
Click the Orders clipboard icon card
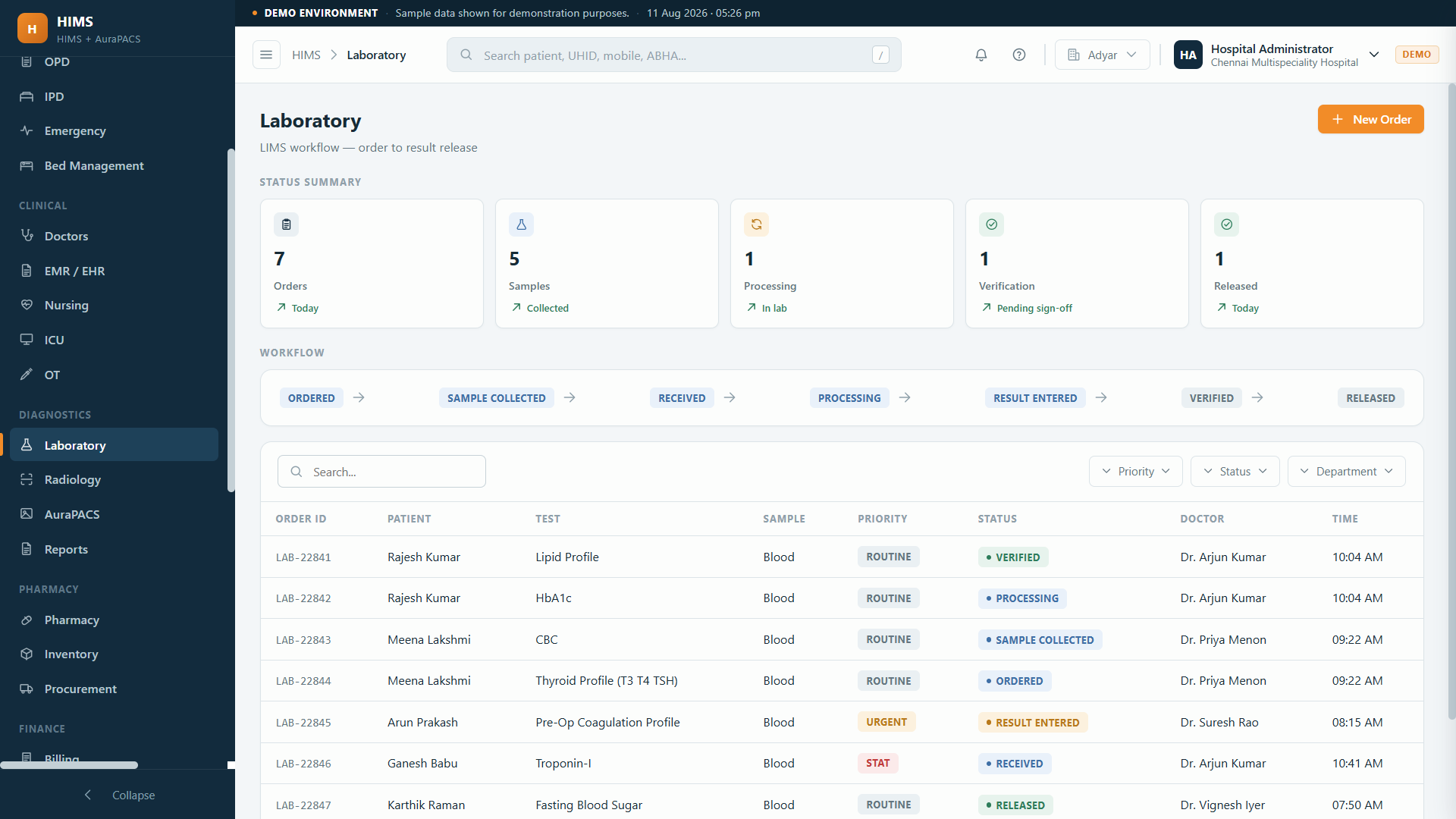(x=286, y=224)
